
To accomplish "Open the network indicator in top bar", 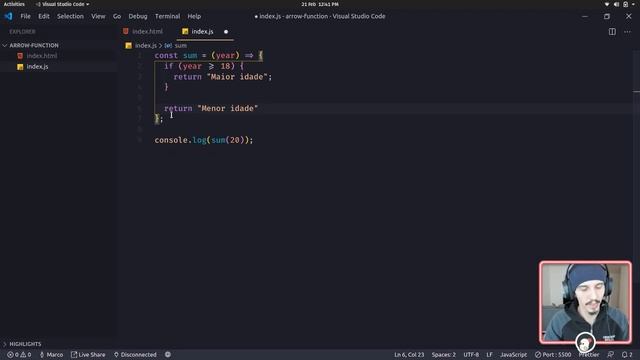I will (x=607, y=4).
